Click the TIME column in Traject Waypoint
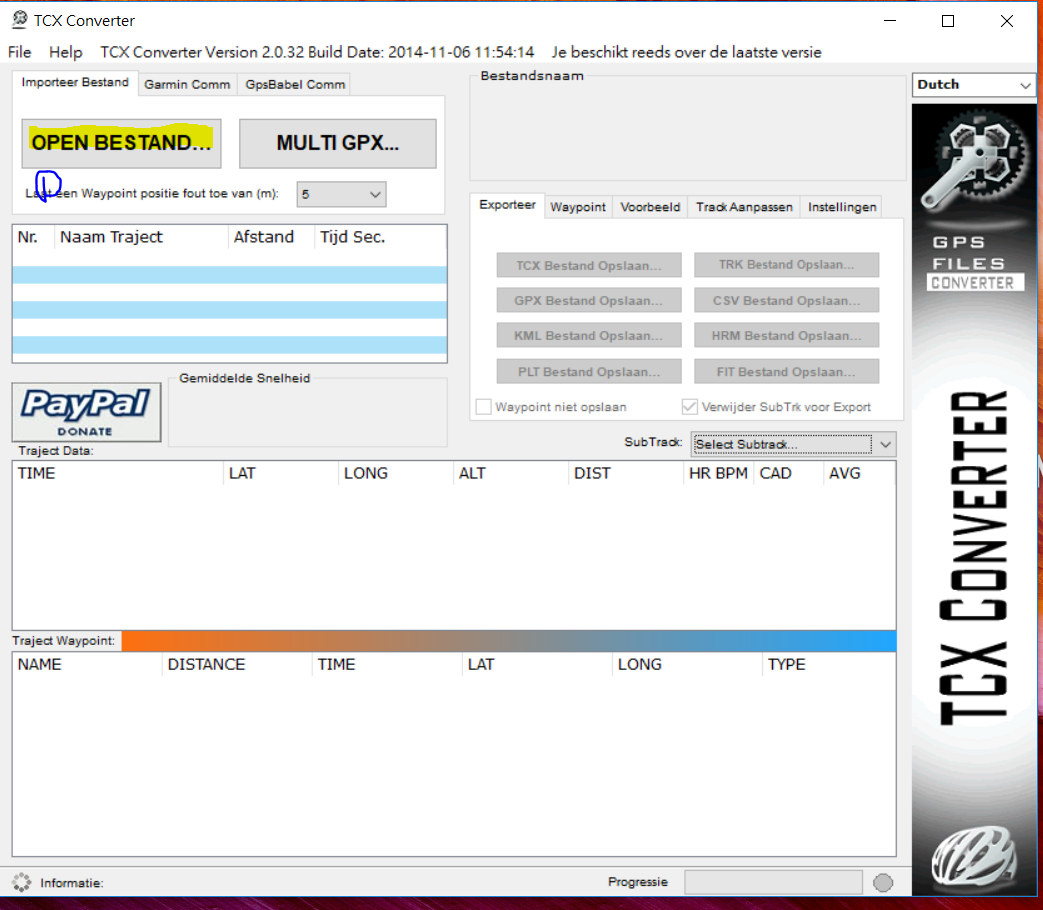 coord(386,665)
